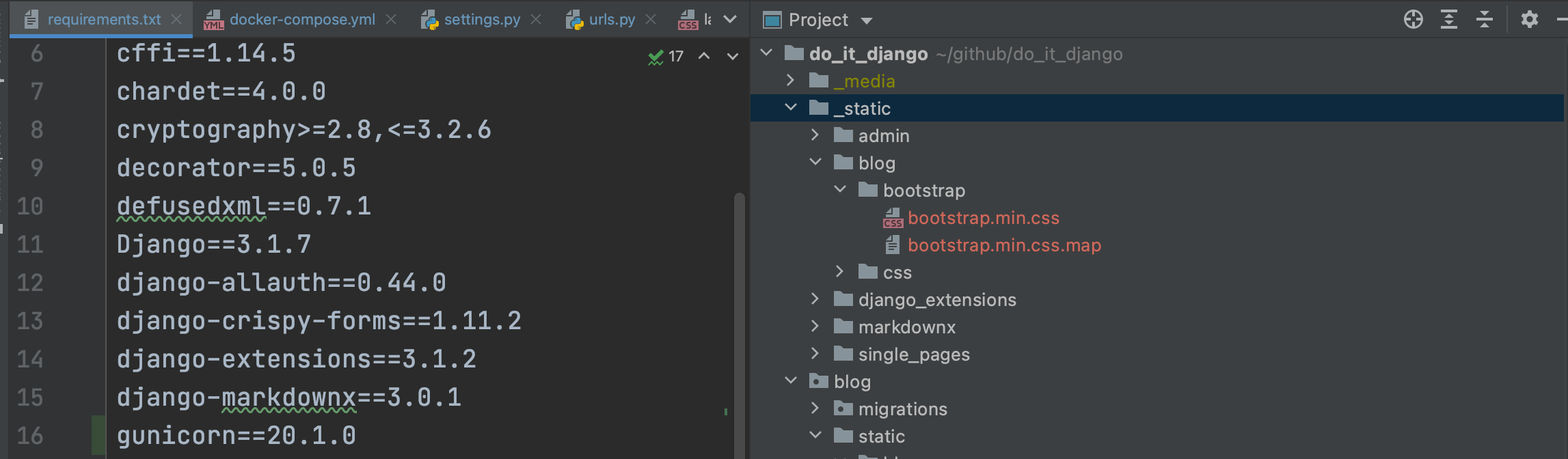
Task: Collapse the bootstrap folder
Action: click(840, 190)
